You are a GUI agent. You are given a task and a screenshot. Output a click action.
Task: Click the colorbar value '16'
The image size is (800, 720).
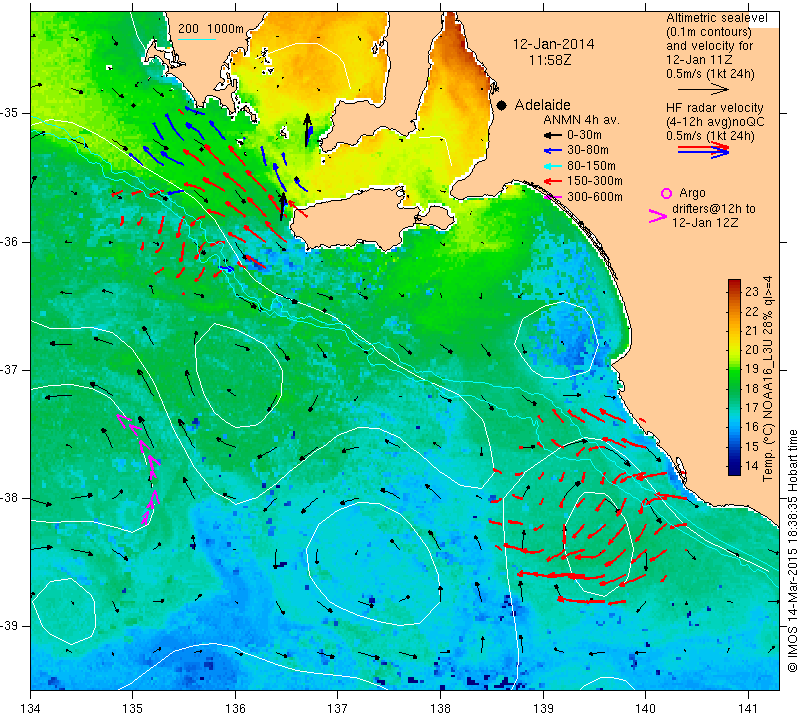pos(752,427)
